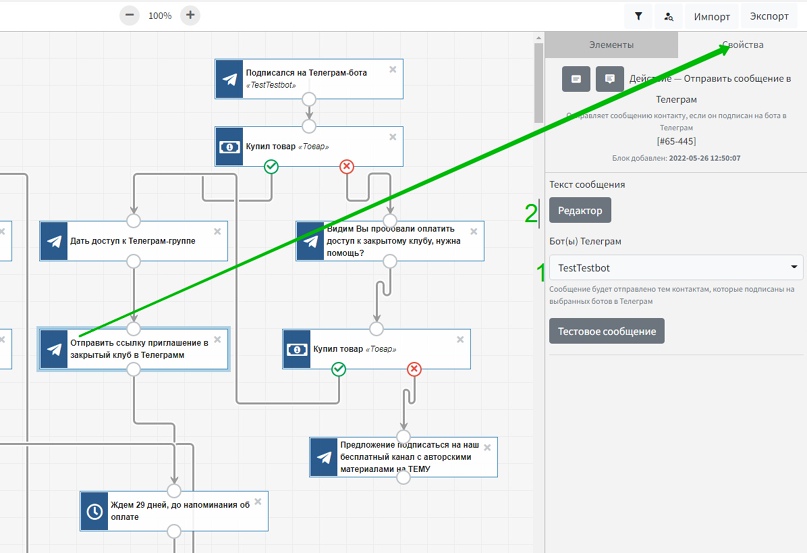Viewport: 807px width, 553px height.
Task: Zoom out the canvas with minus button
Action: (129, 16)
